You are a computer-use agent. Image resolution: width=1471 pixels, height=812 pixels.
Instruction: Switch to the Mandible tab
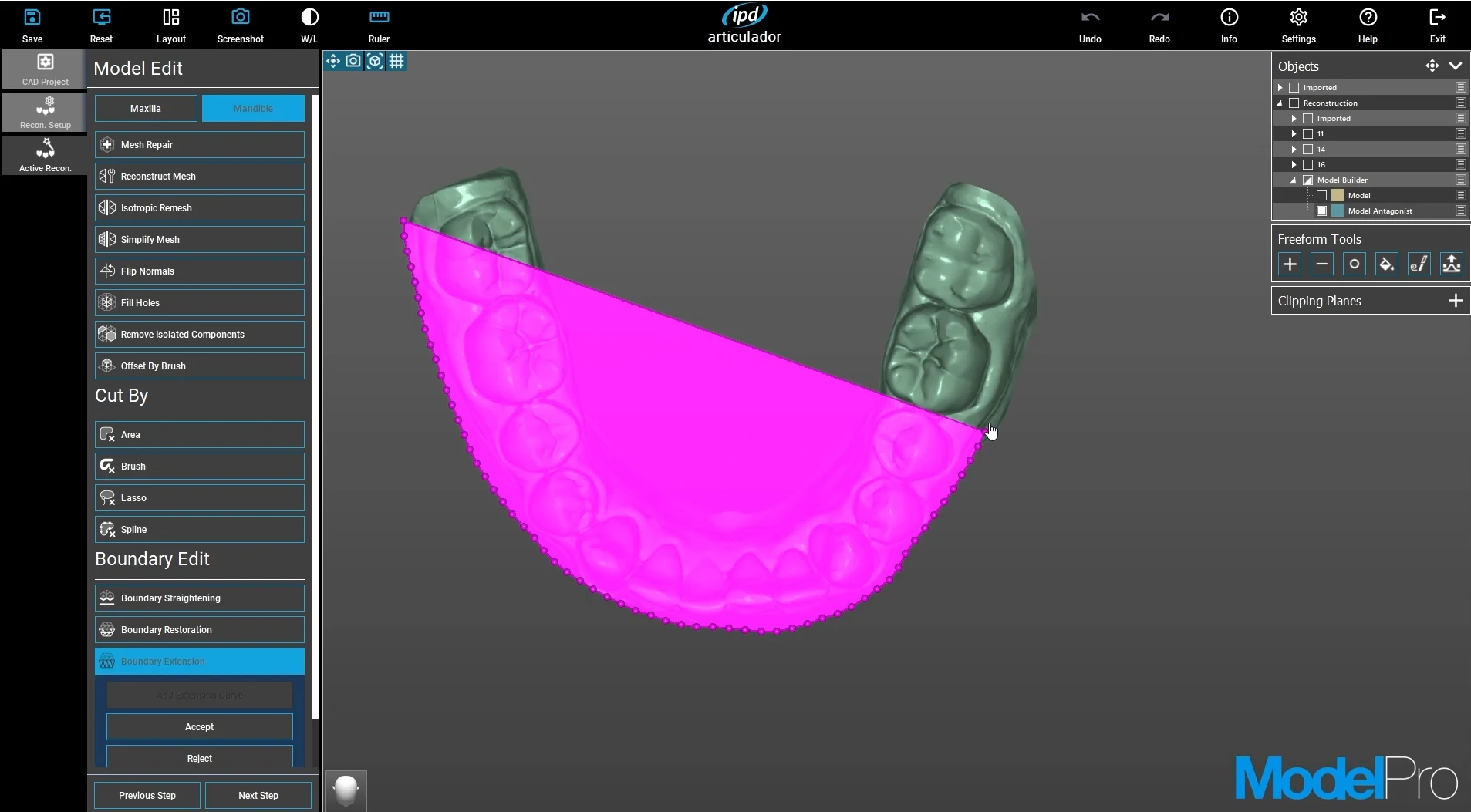point(253,109)
